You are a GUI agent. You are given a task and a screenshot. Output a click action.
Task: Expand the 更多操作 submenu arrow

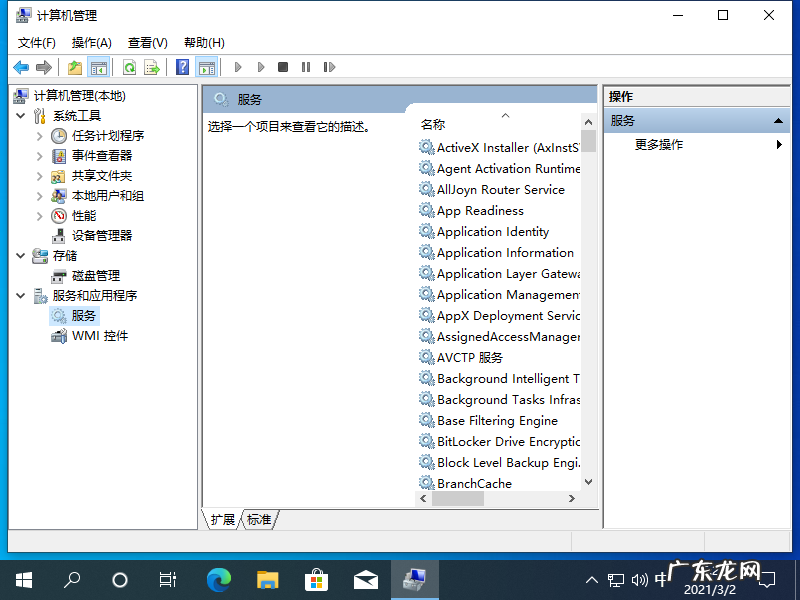tap(778, 144)
